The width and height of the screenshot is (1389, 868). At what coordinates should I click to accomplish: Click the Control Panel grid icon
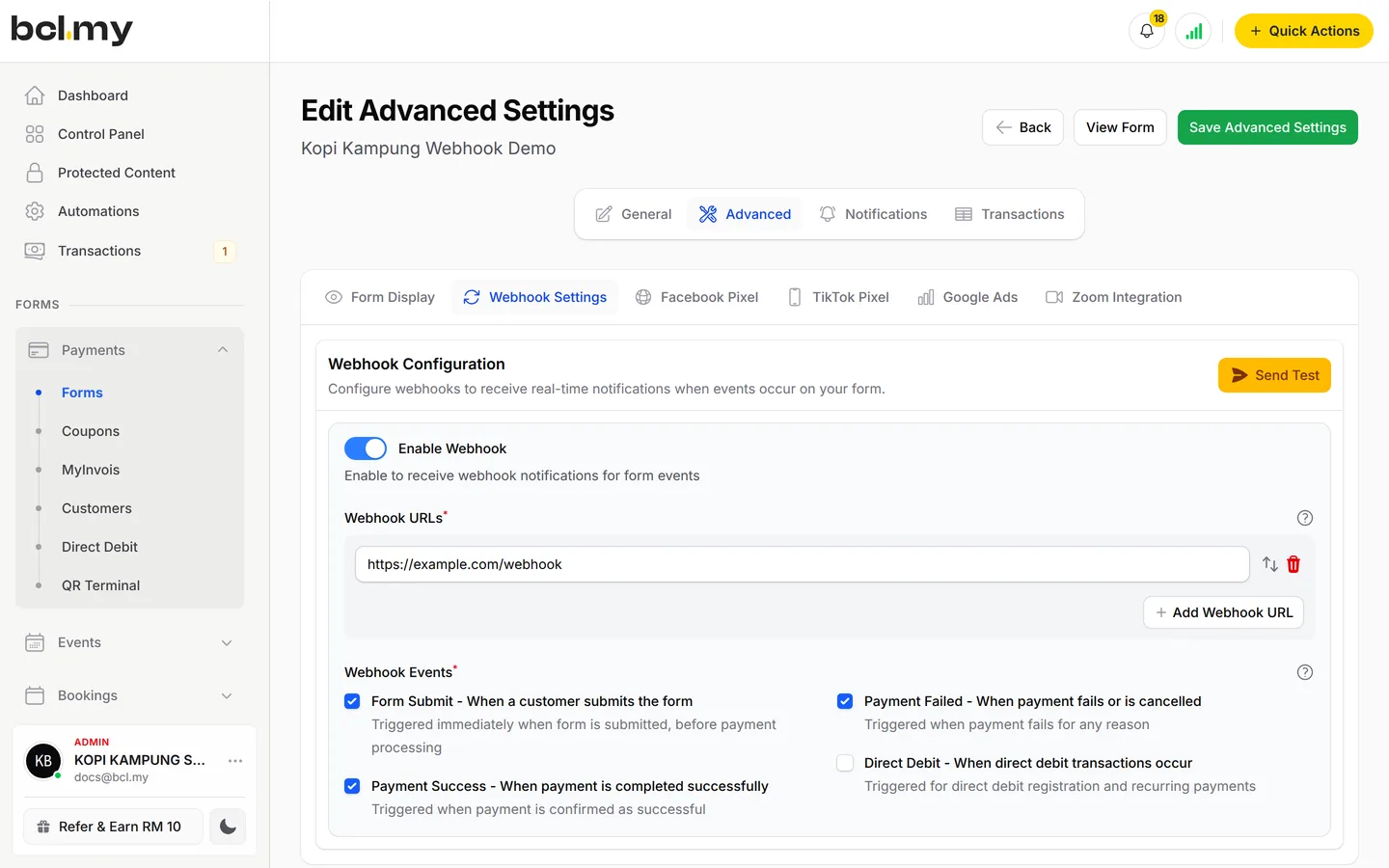click(x=35, y=134)
